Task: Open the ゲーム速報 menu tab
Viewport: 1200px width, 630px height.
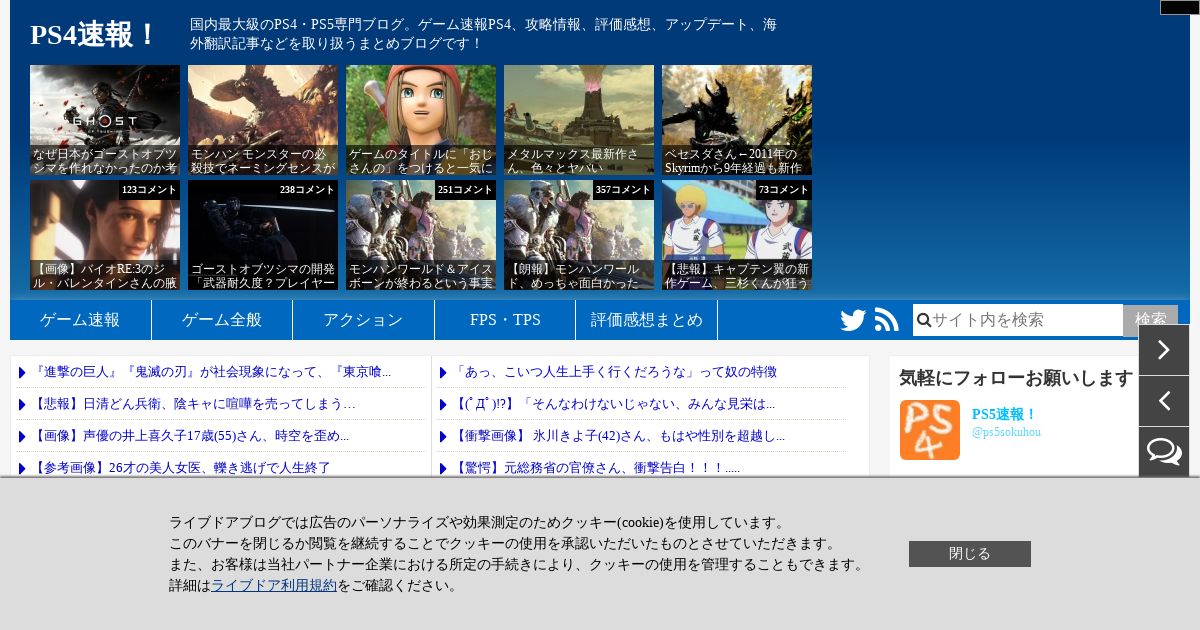Action: [80, 320]
